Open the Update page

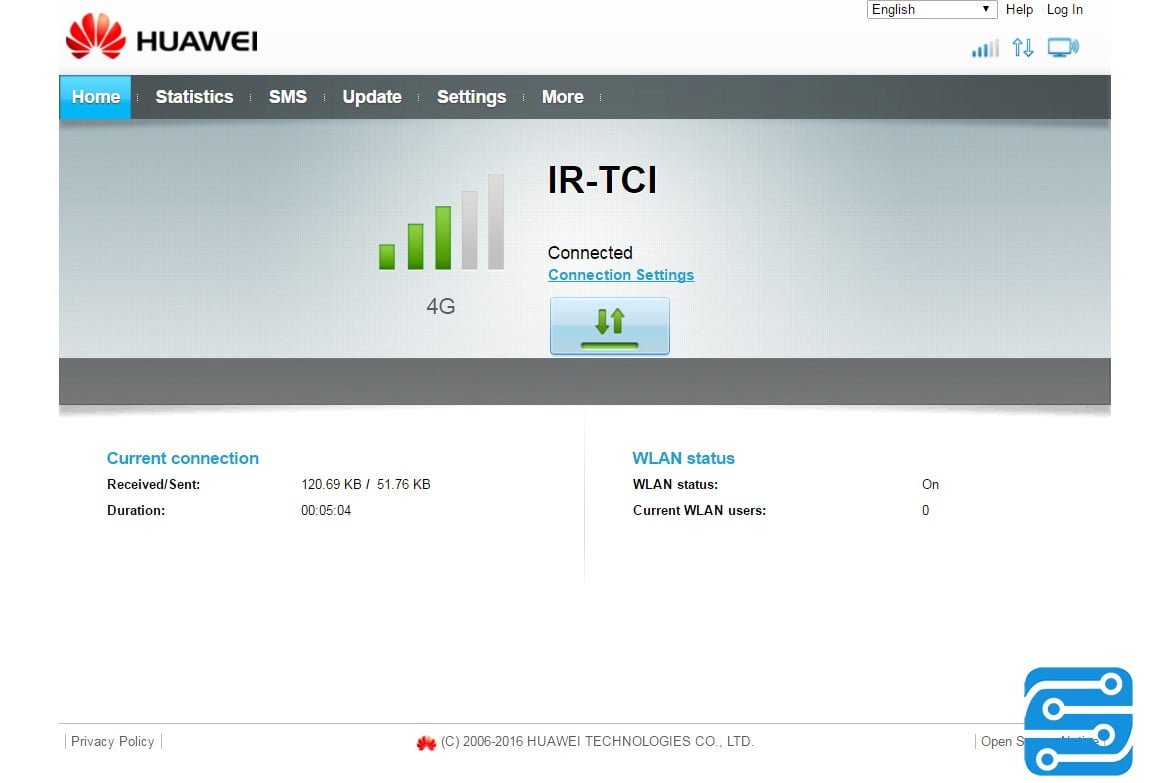[x=371, y=96]
